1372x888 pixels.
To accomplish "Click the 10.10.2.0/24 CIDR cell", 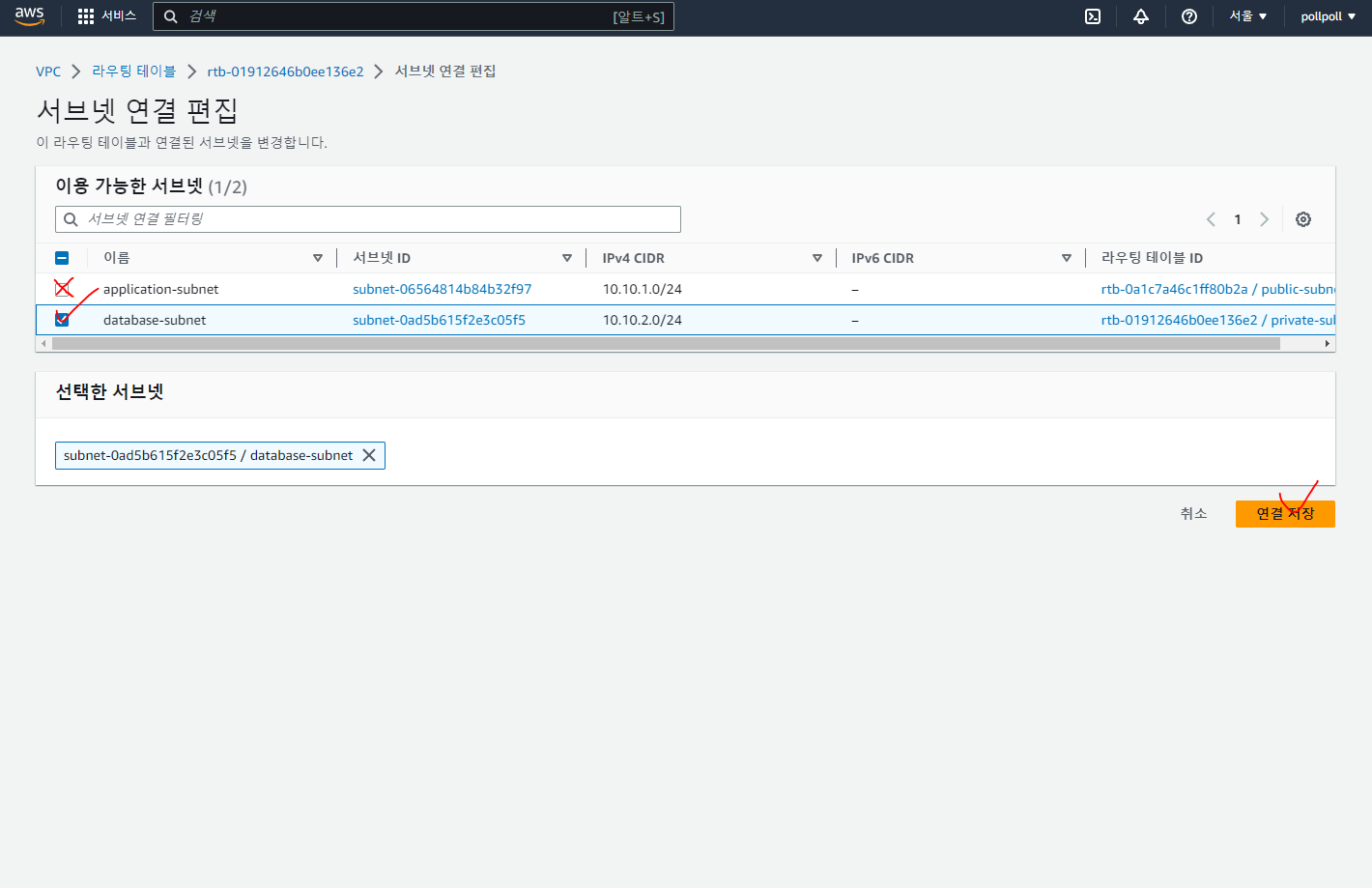I will [x=643, y=320].
